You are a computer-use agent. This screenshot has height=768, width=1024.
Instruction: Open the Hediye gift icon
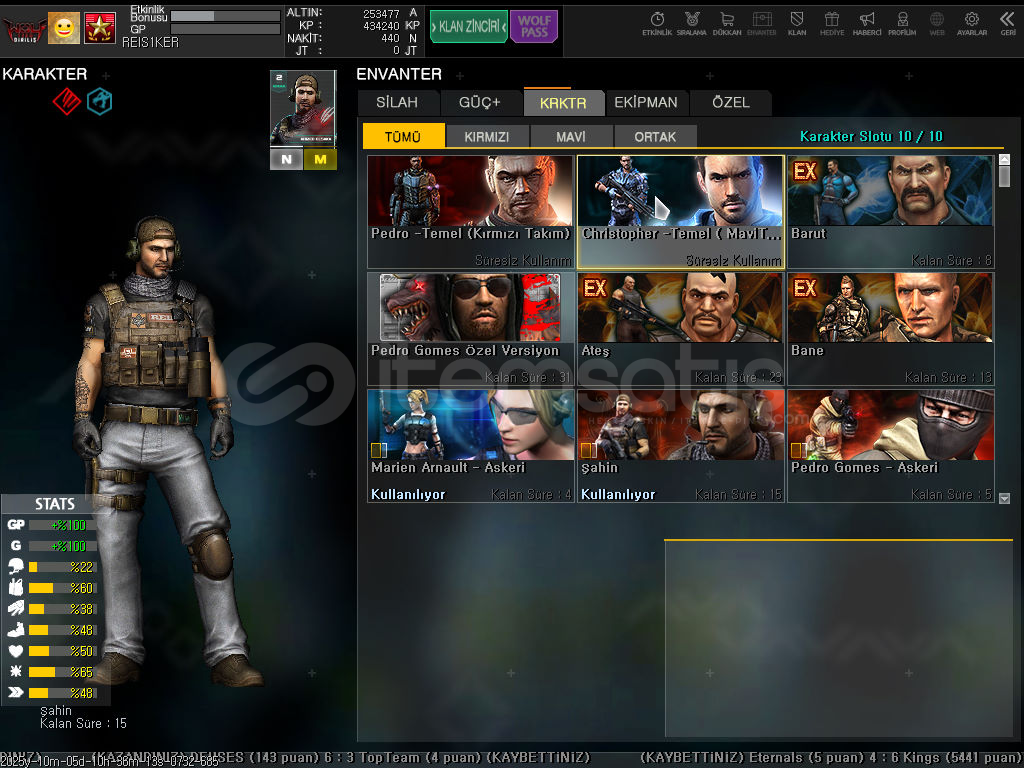coord(831,24)
